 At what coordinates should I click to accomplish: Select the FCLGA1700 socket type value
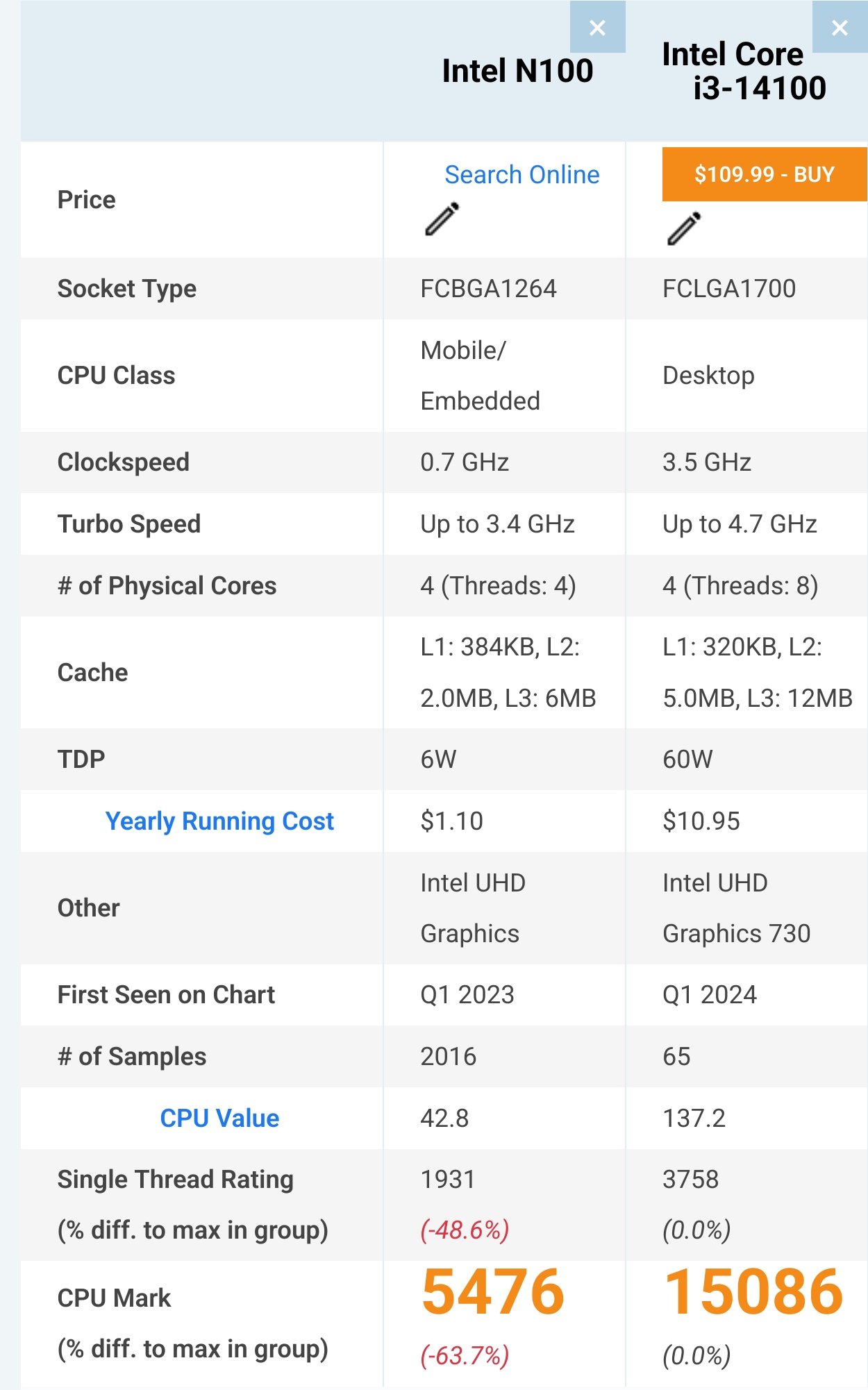[729, 289]
